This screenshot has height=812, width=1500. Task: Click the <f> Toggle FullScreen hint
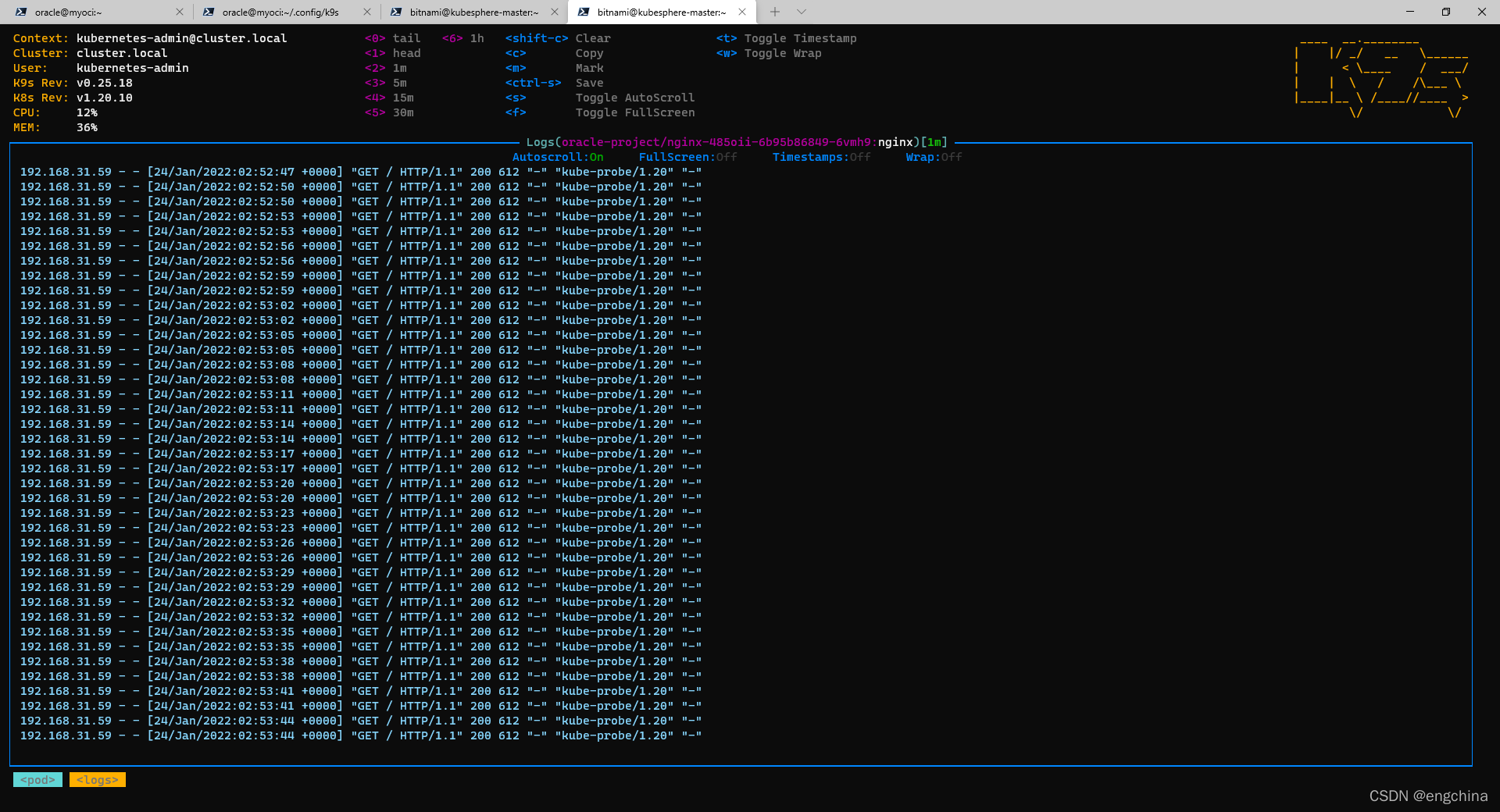point(600,112)
